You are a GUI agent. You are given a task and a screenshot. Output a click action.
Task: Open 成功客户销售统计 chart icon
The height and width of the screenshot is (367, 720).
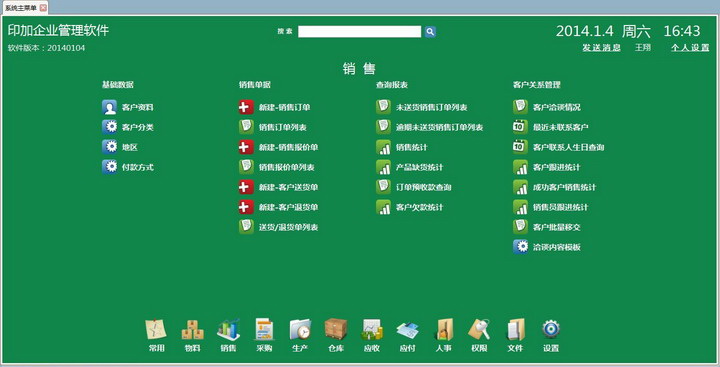tap(520, 187)
